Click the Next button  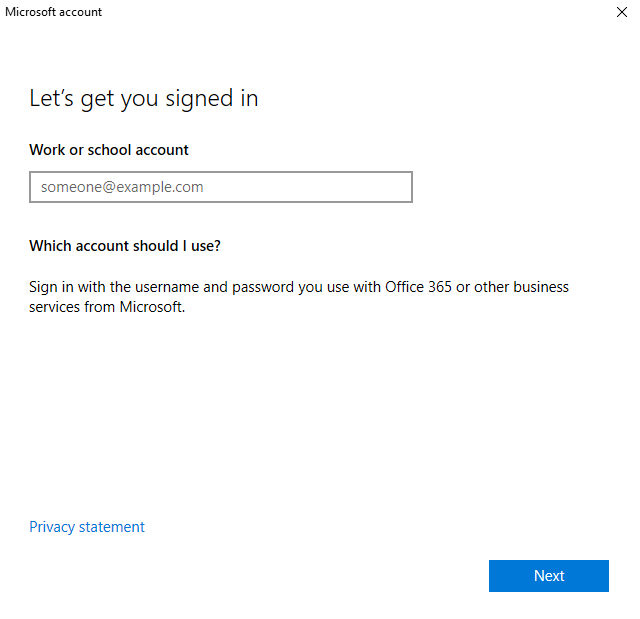(x=549, y=575)
